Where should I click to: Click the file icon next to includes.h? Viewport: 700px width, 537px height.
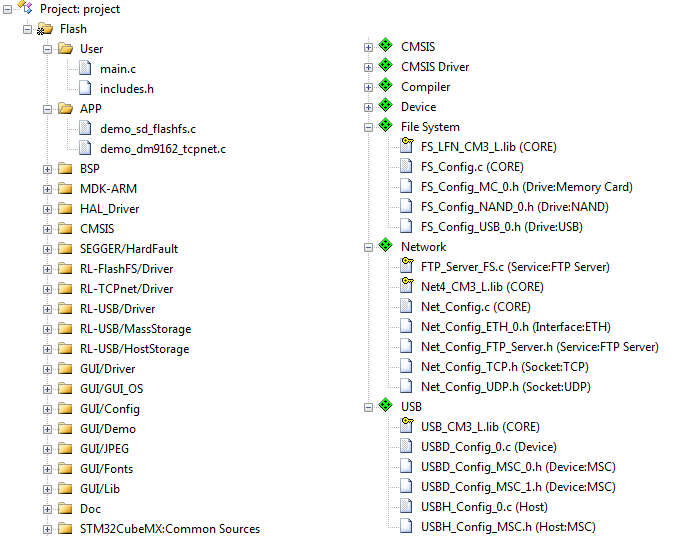[x=85, y=88]
